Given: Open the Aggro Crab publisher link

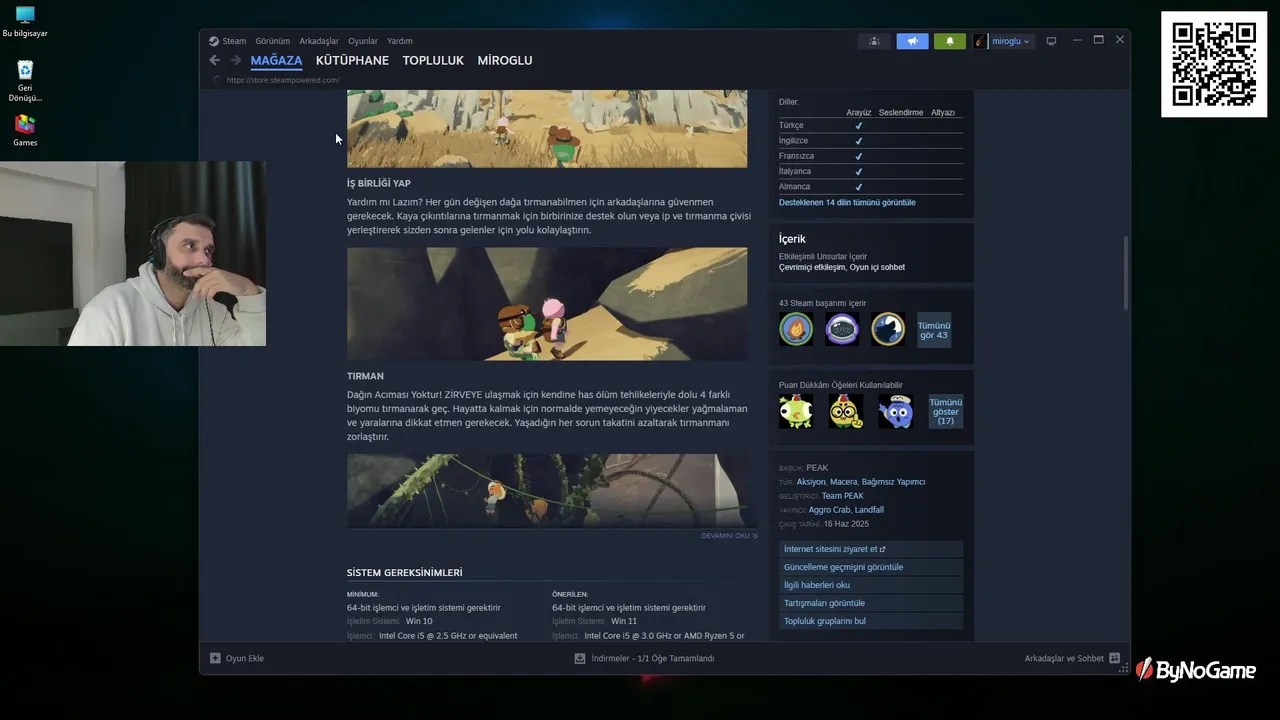Looking at the screenshot, I should tap(829, 510).
